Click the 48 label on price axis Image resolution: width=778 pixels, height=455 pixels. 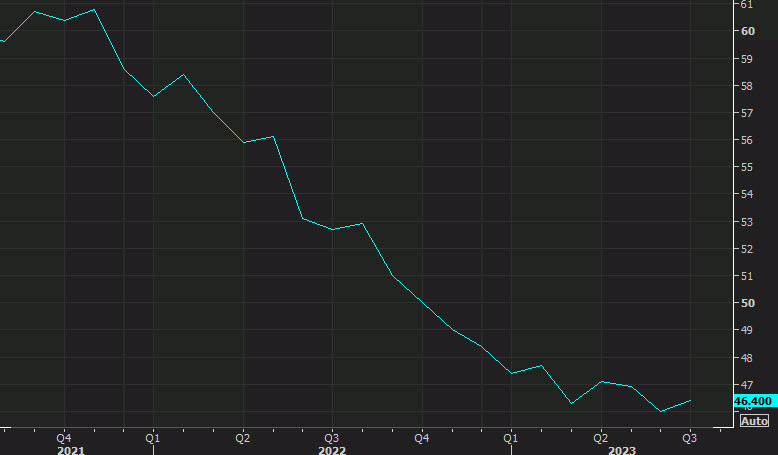747,358
